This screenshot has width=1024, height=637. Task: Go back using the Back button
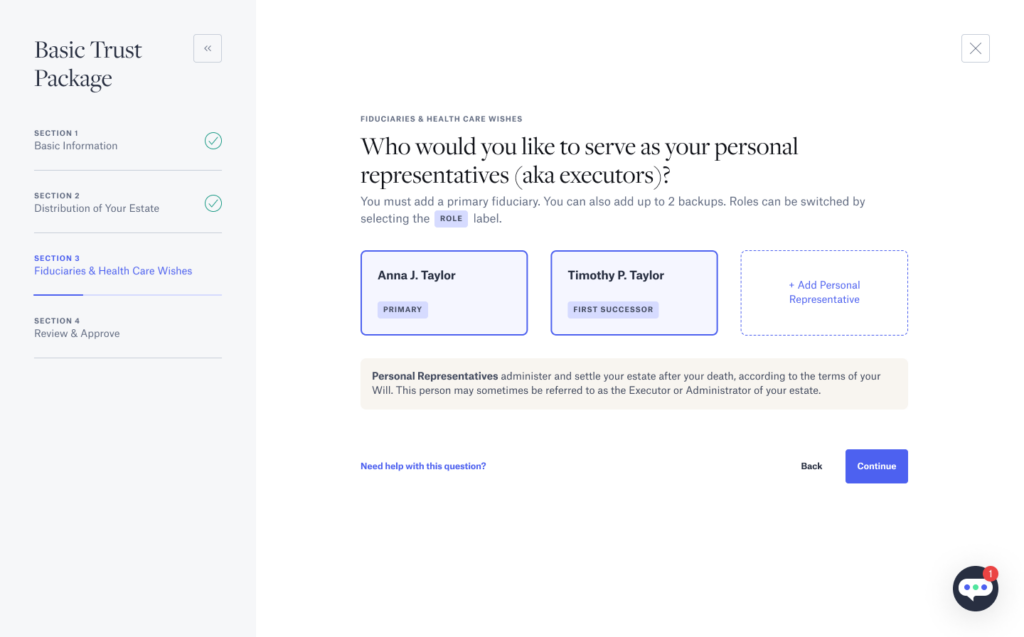click(811, 466)
